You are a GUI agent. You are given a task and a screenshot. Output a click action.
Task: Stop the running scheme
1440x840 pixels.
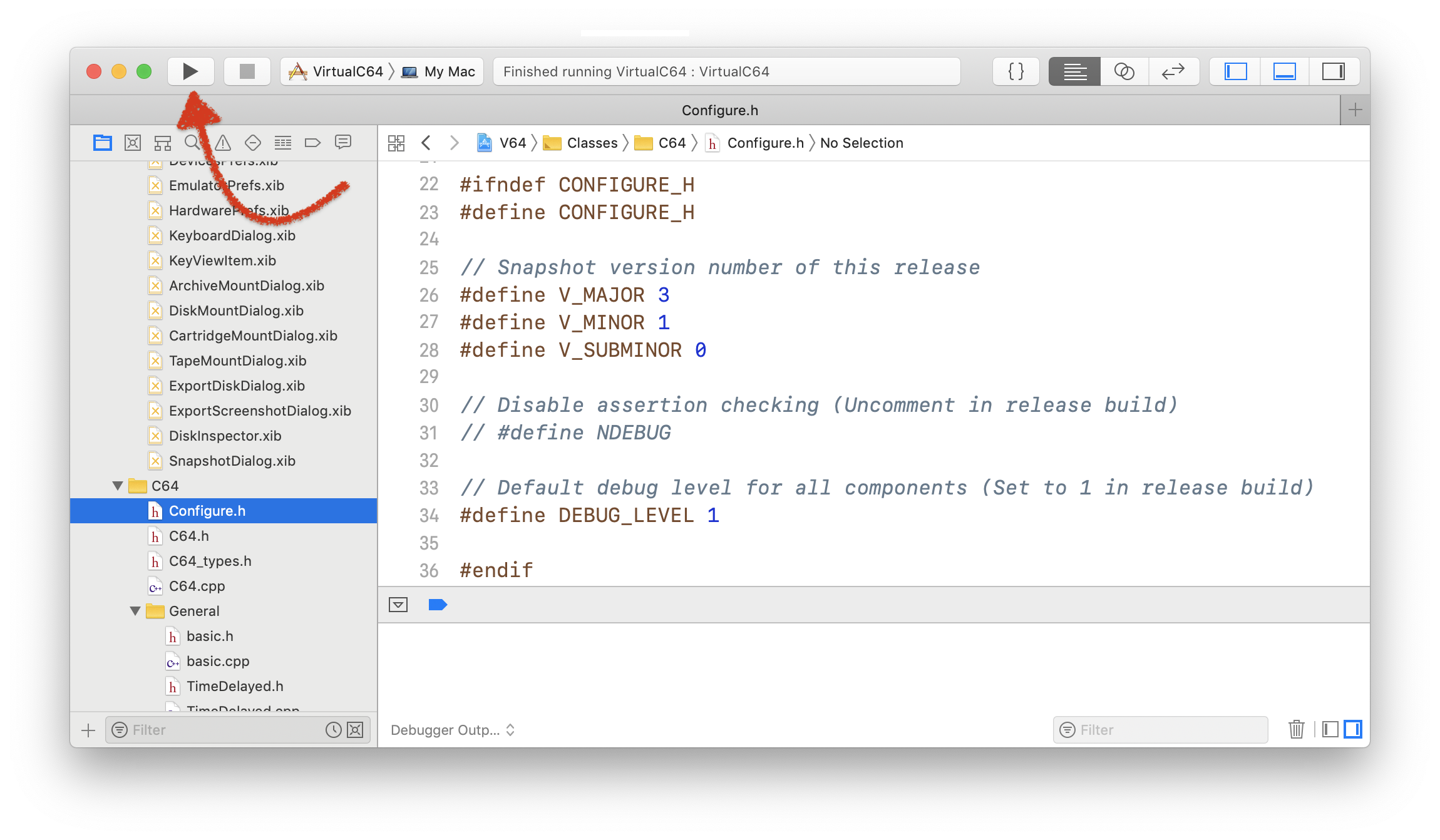click(x=247, y=71)
